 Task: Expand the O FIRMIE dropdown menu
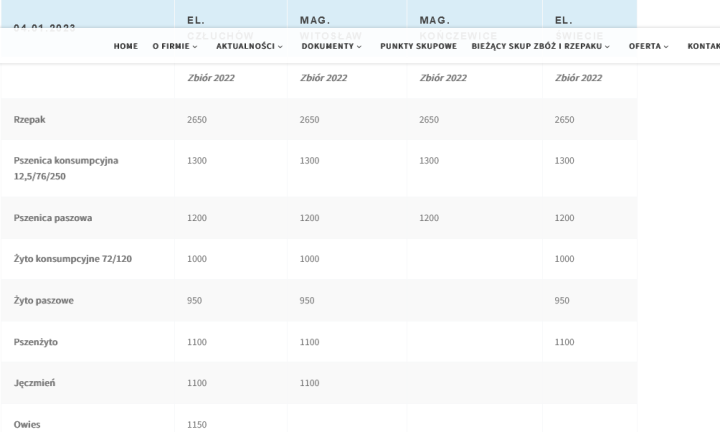174,46
